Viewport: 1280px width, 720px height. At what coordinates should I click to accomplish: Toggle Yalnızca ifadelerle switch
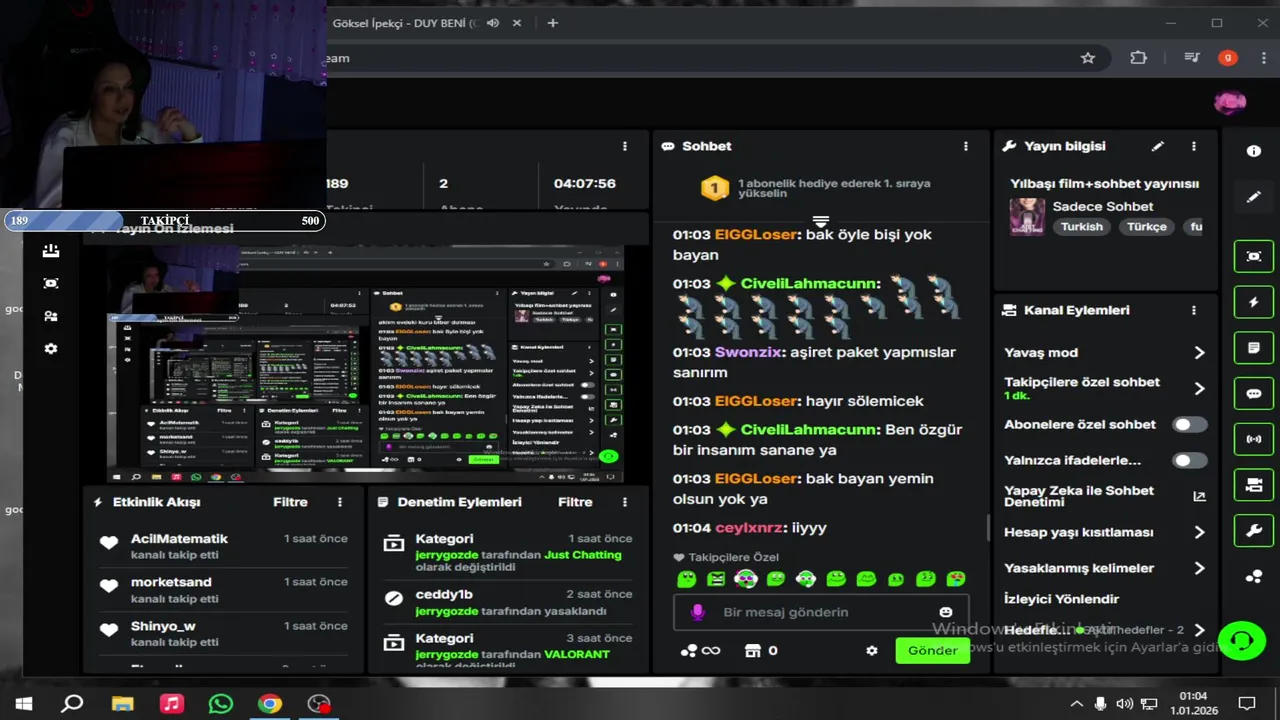click(x=1189, y=461)
